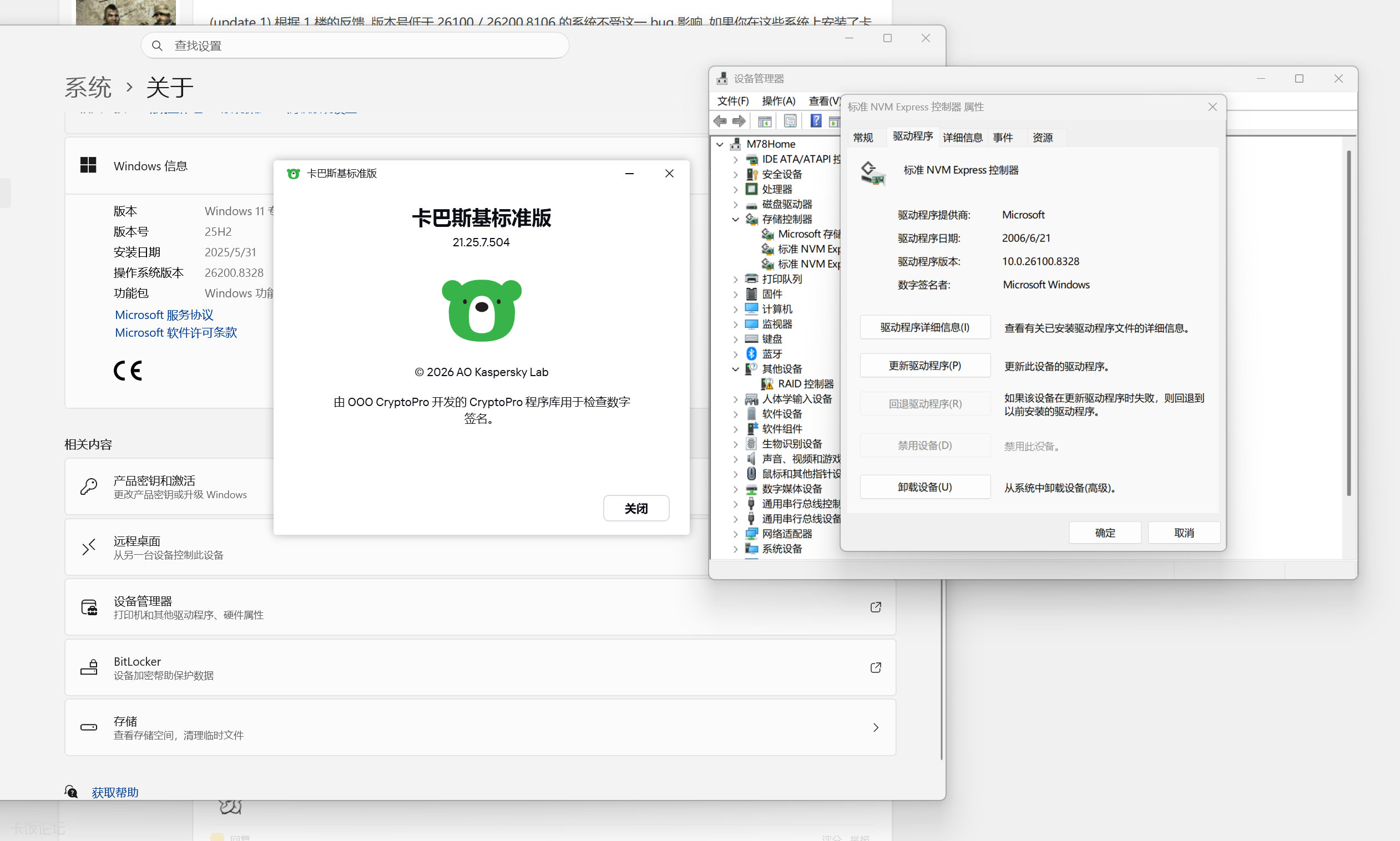
Task: Switch to the 详细信息 tab
Action: (x=962, y=137)
